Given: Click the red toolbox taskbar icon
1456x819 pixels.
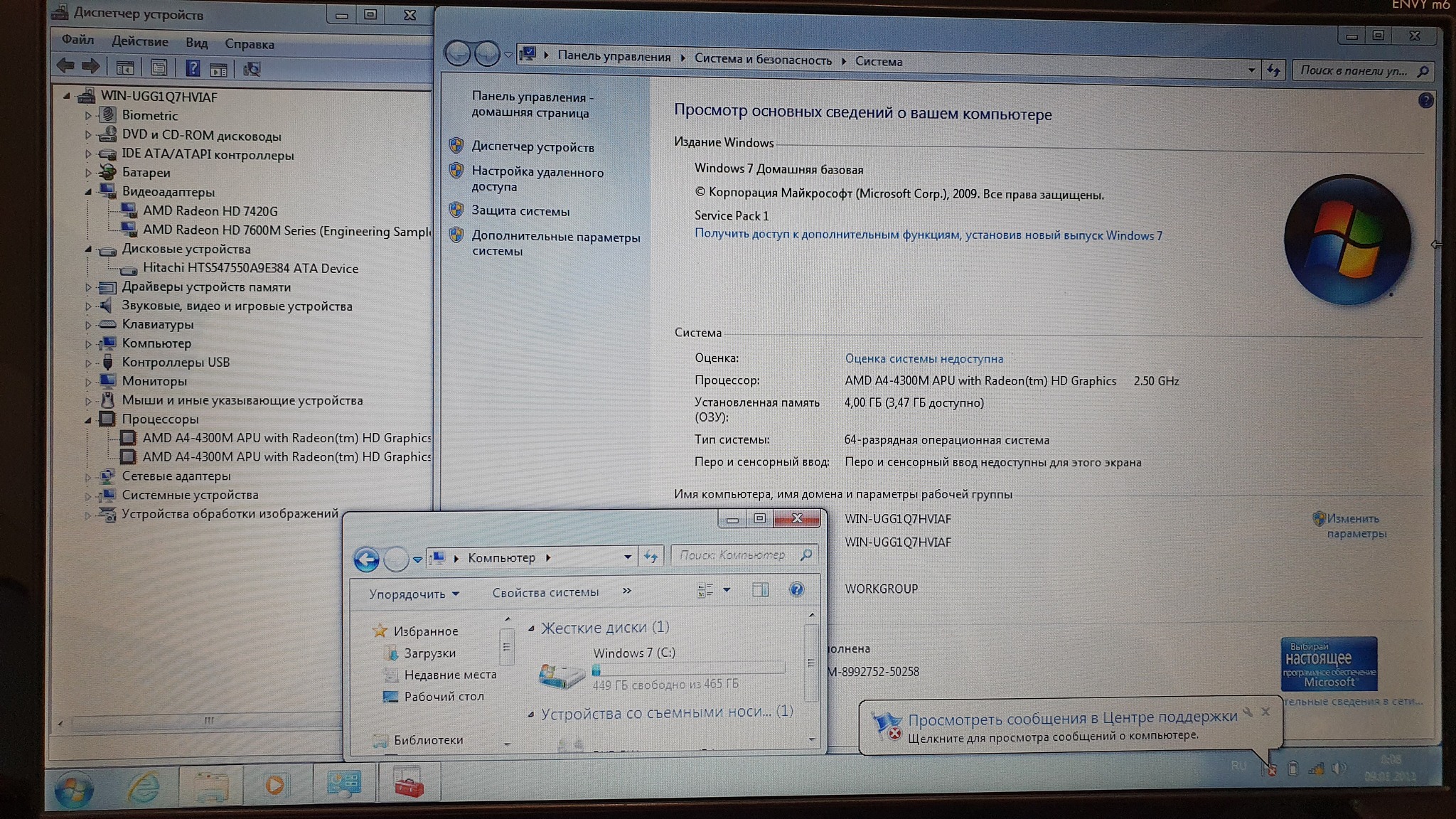Looking at the screenshot, I should (409, 785).
